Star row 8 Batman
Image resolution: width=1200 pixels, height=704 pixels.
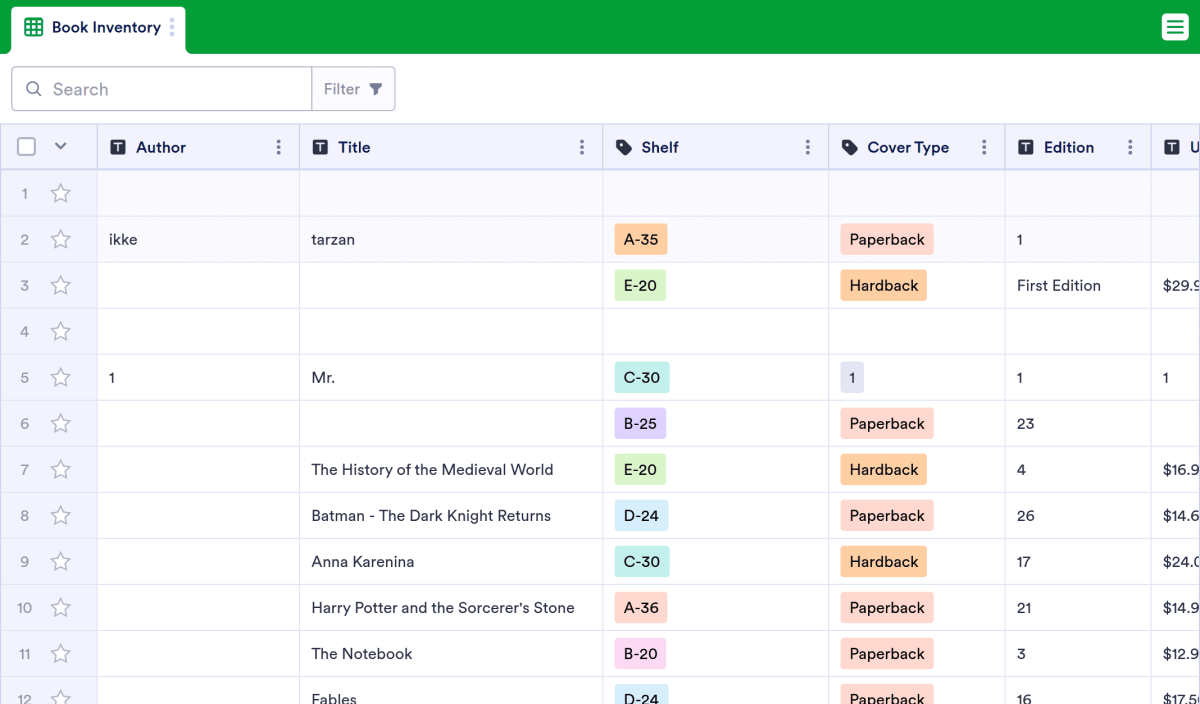pos(61,515)
